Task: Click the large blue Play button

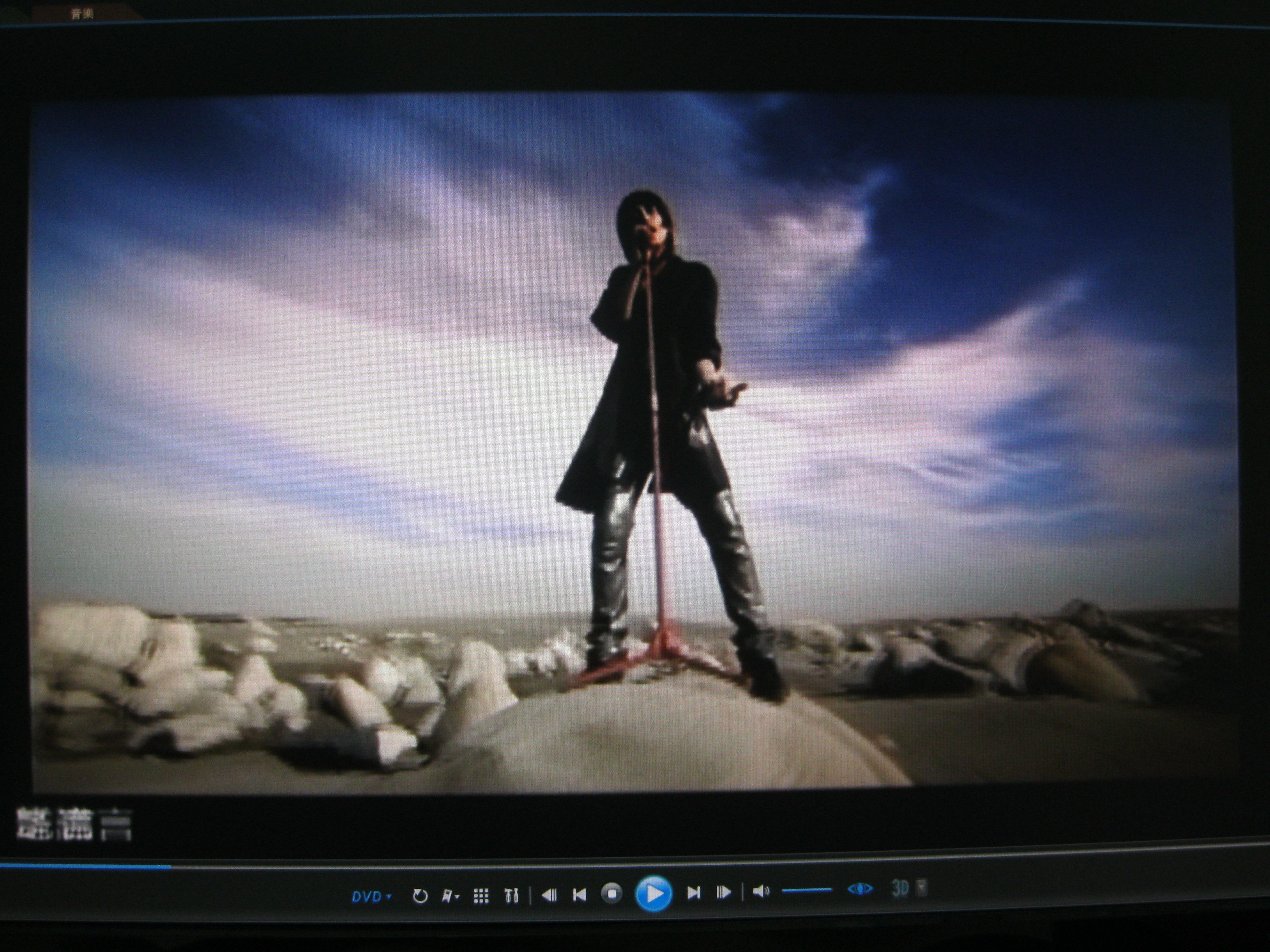Action: (653, 894)
